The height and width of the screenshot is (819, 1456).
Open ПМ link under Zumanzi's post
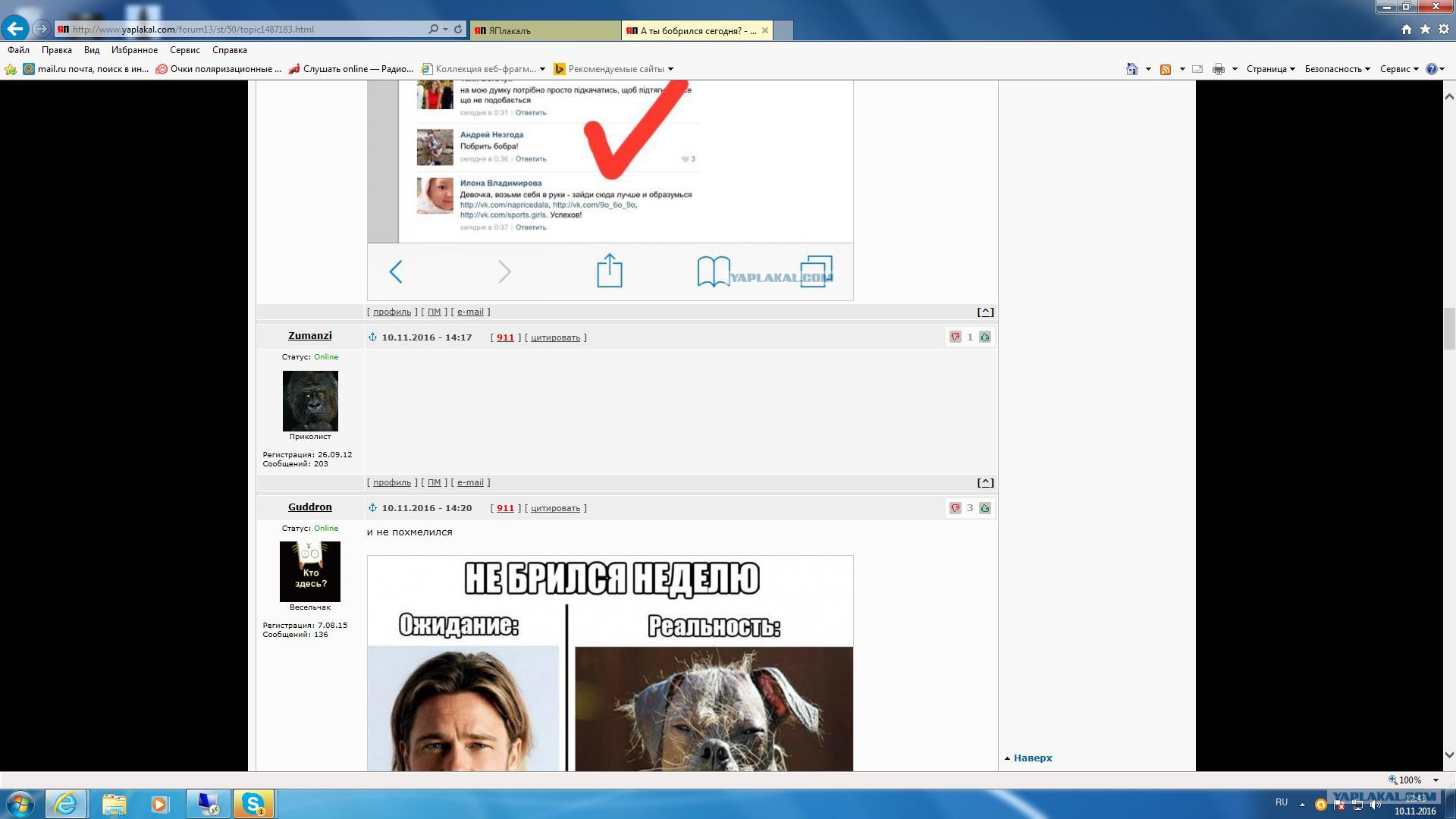coord(434,482)
